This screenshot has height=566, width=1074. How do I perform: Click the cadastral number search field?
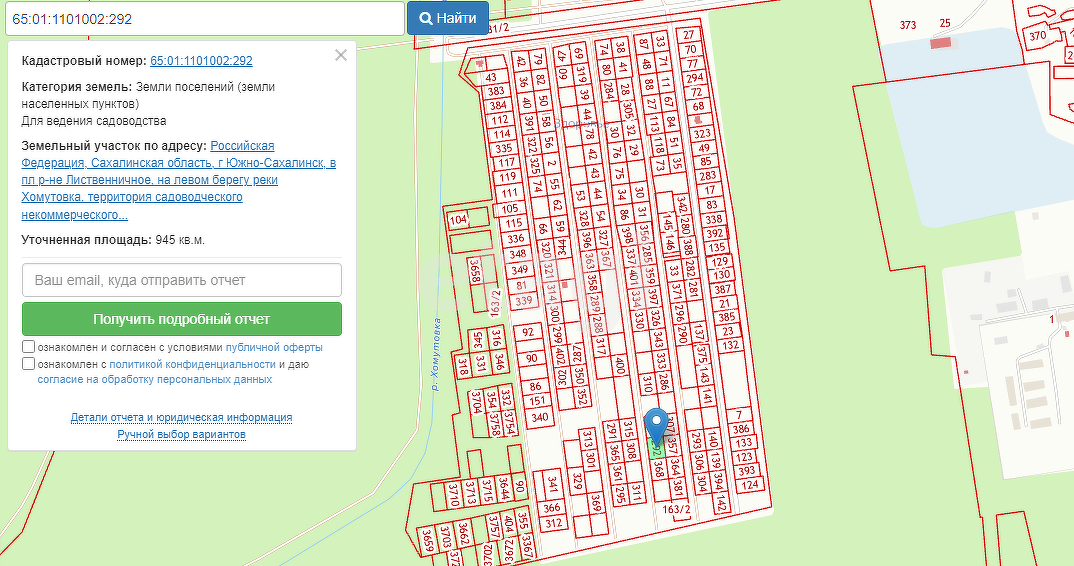click(202, 18)
